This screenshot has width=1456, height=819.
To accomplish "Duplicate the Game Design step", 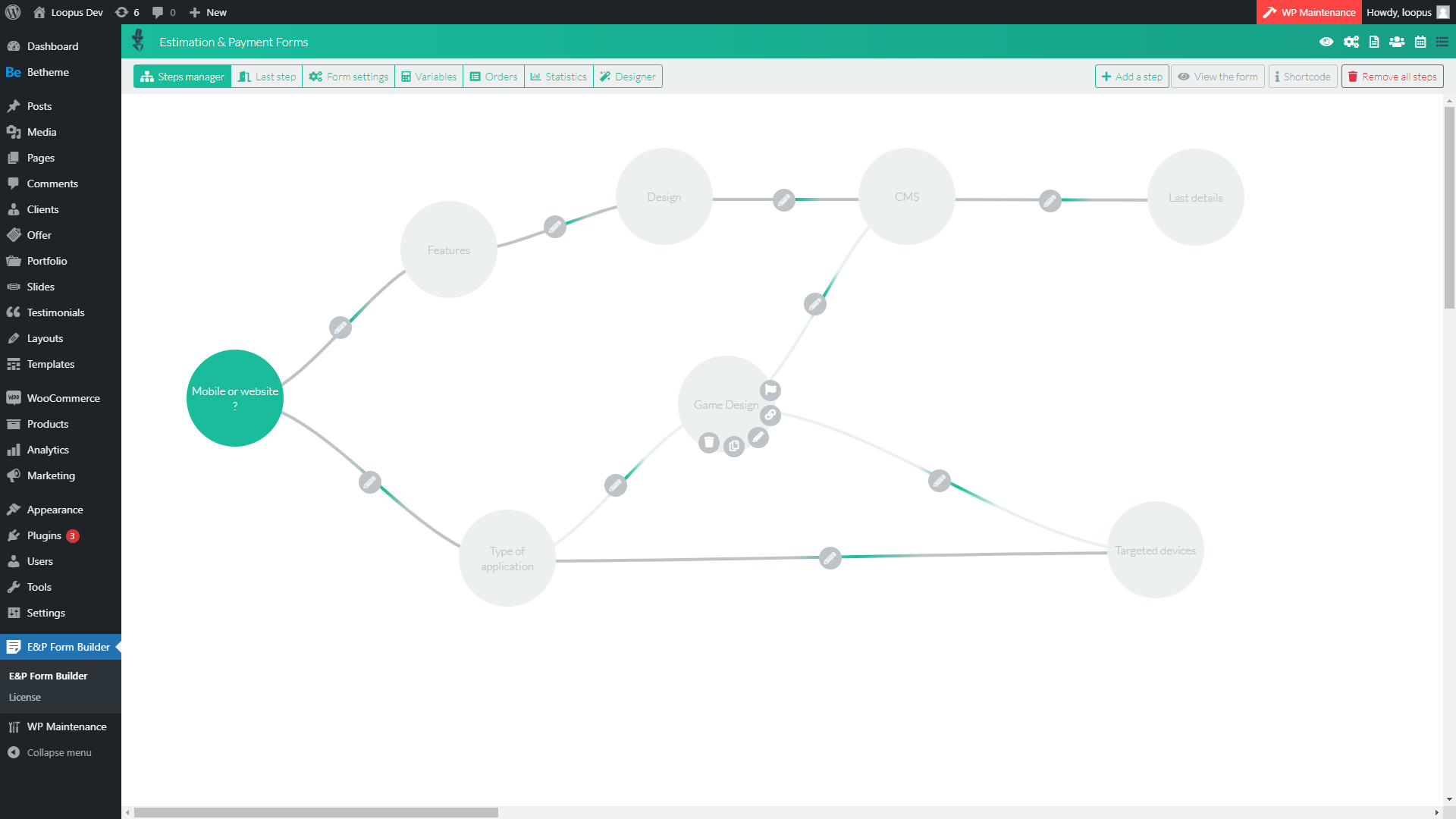I will [734, 446].
